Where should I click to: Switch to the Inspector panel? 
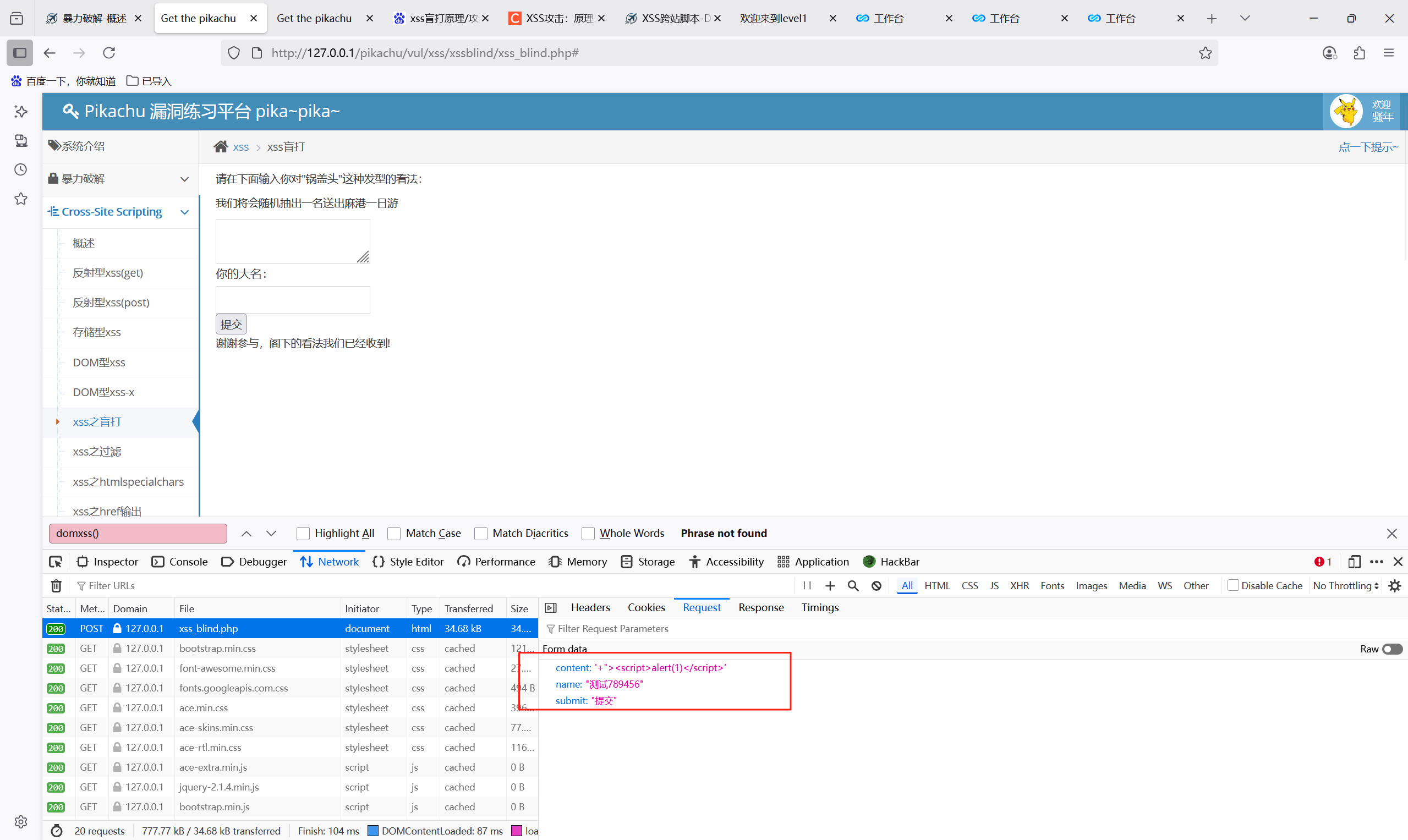(108, 562)
